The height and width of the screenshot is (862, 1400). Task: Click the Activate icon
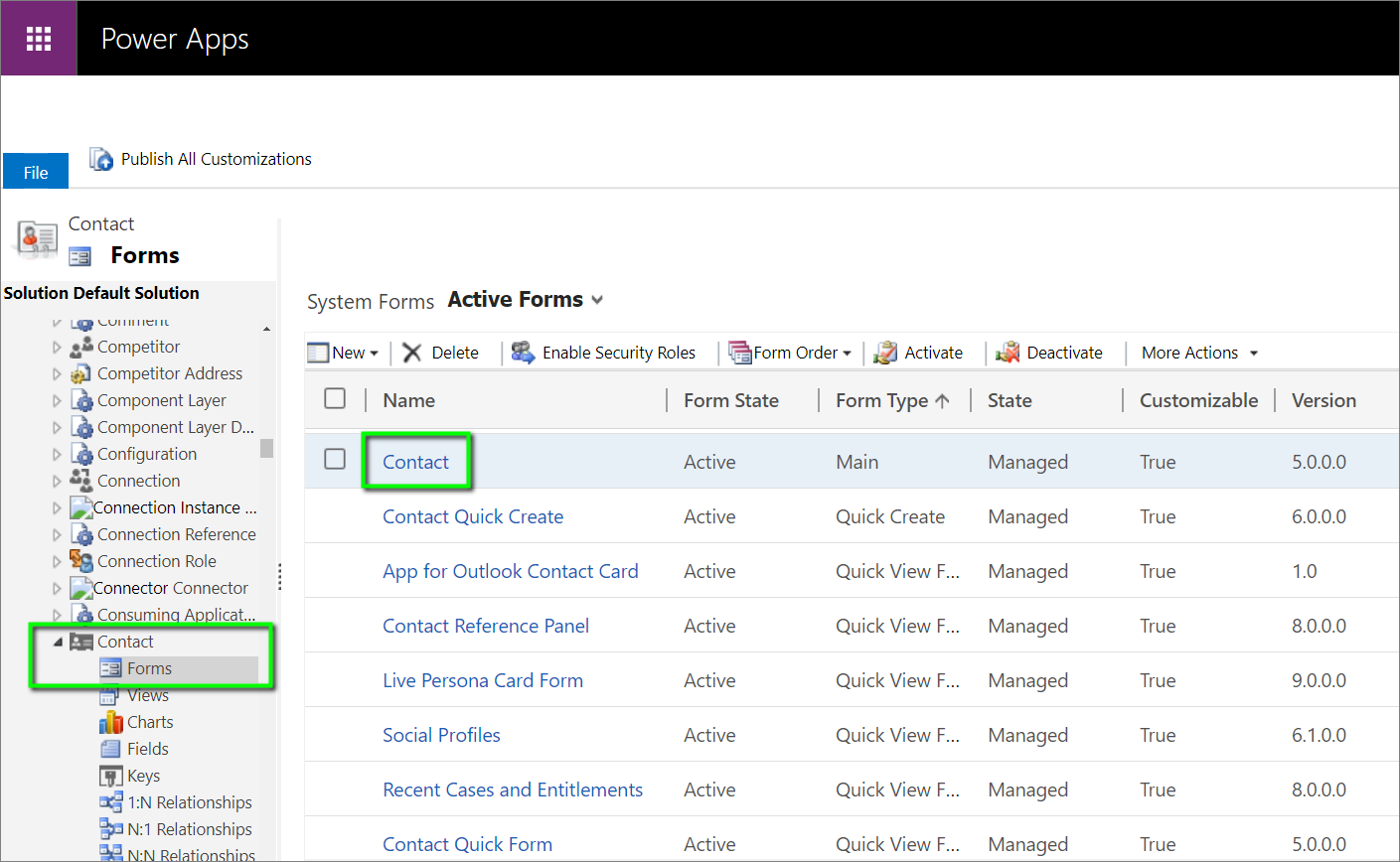pyautogui.click(x=885, y=353)
